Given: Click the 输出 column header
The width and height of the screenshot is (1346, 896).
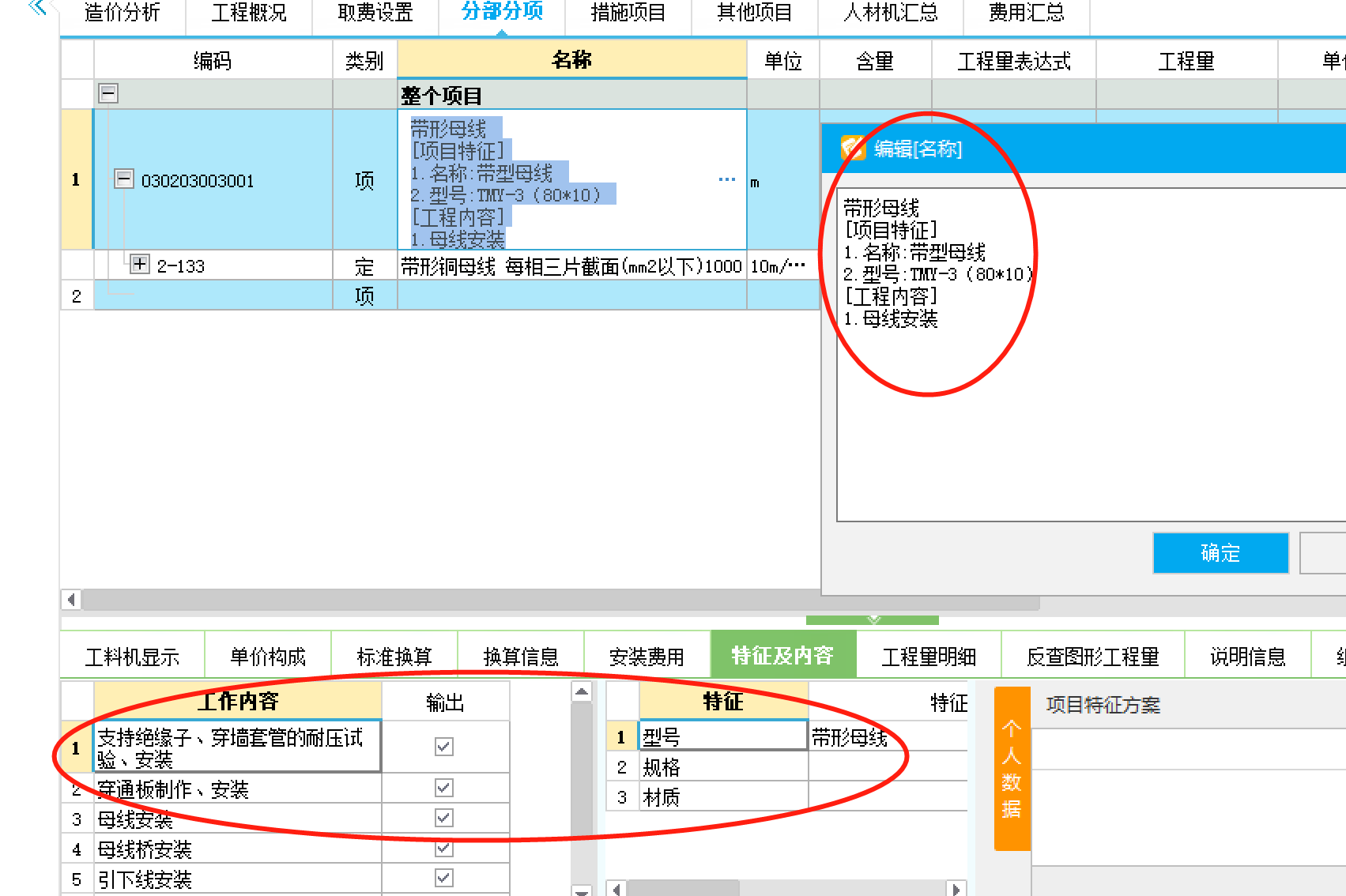Looking at the screenshot, I should (445, 701).
